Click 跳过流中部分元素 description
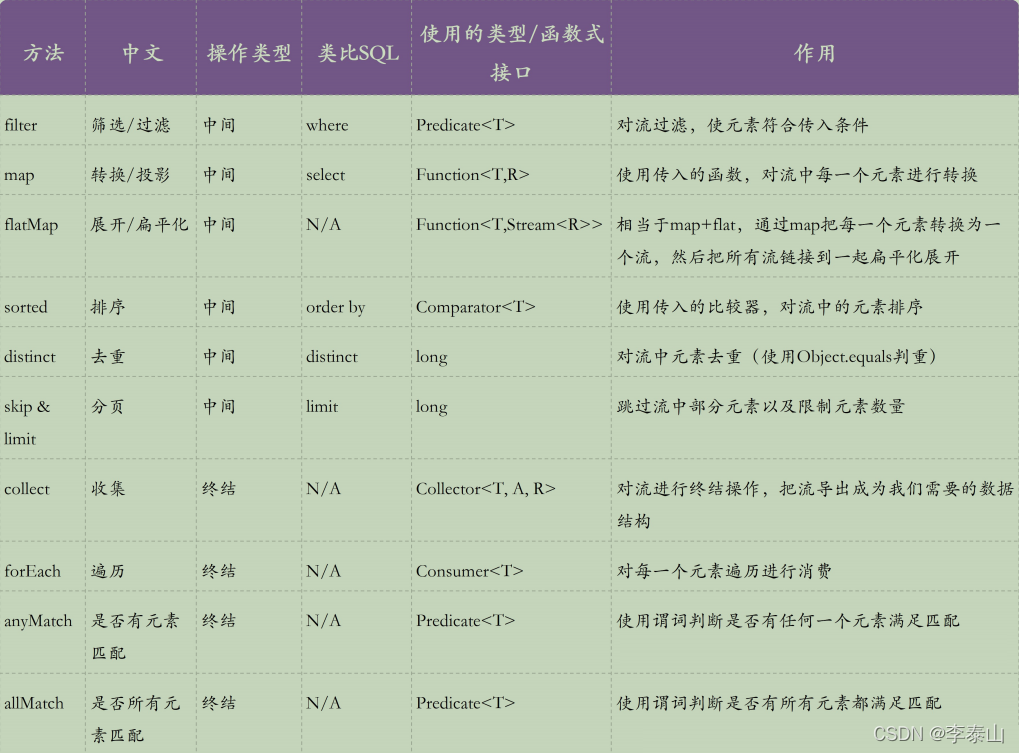This screenshot has width=1019, height=753. [x=760, y=407]
